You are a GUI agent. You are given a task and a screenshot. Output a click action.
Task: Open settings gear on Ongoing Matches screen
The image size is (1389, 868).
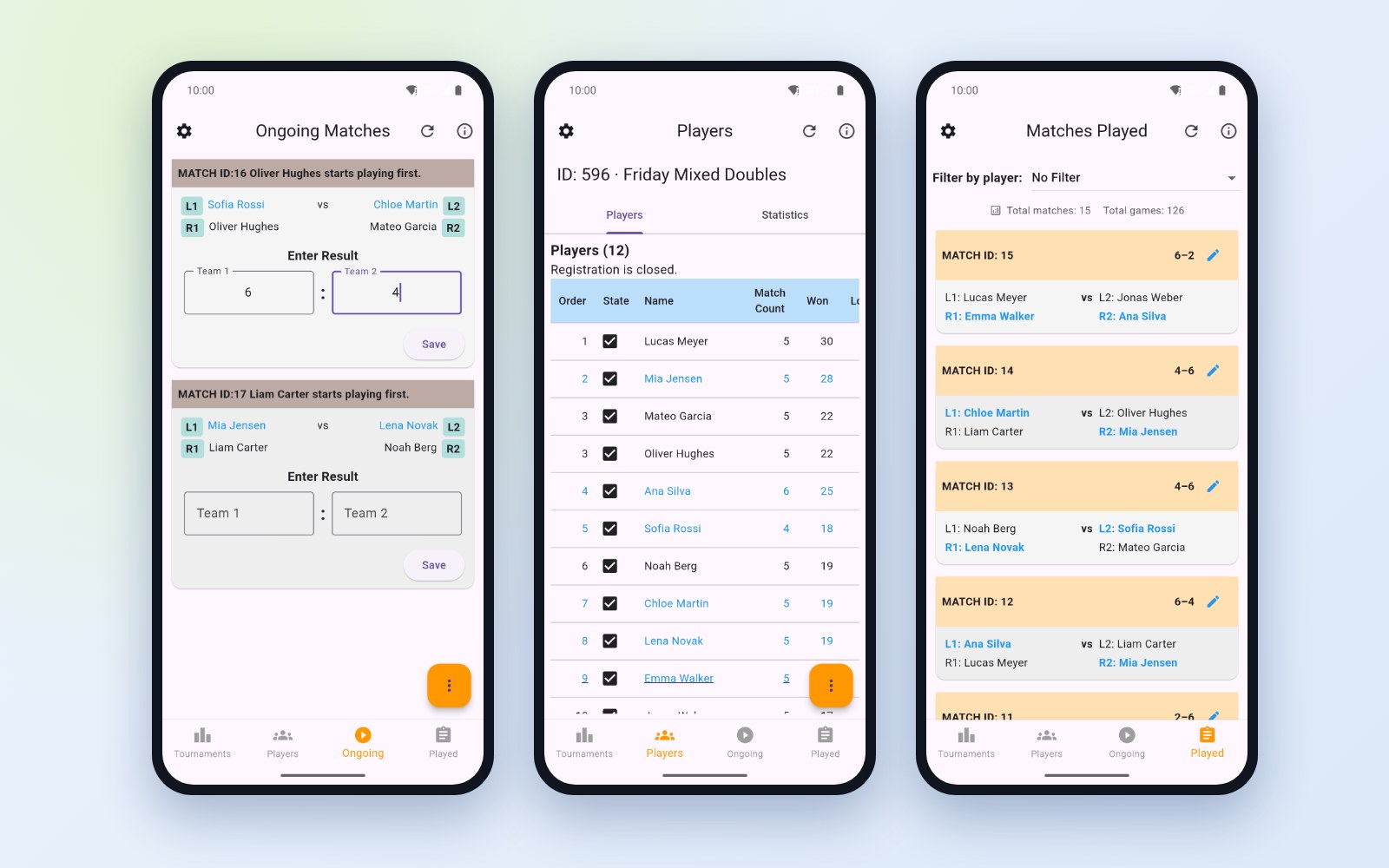point(184,131)
